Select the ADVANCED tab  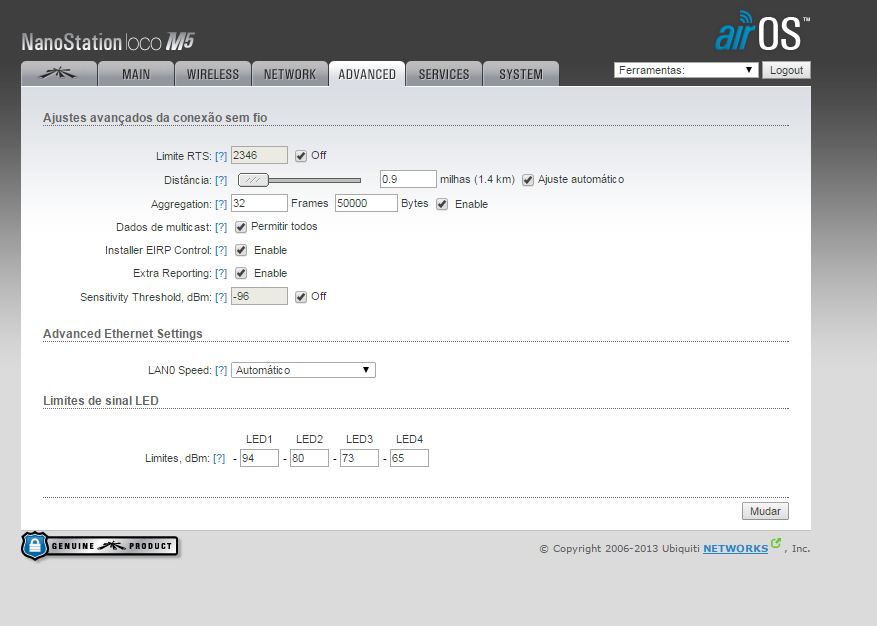click(x=367, y=74)
